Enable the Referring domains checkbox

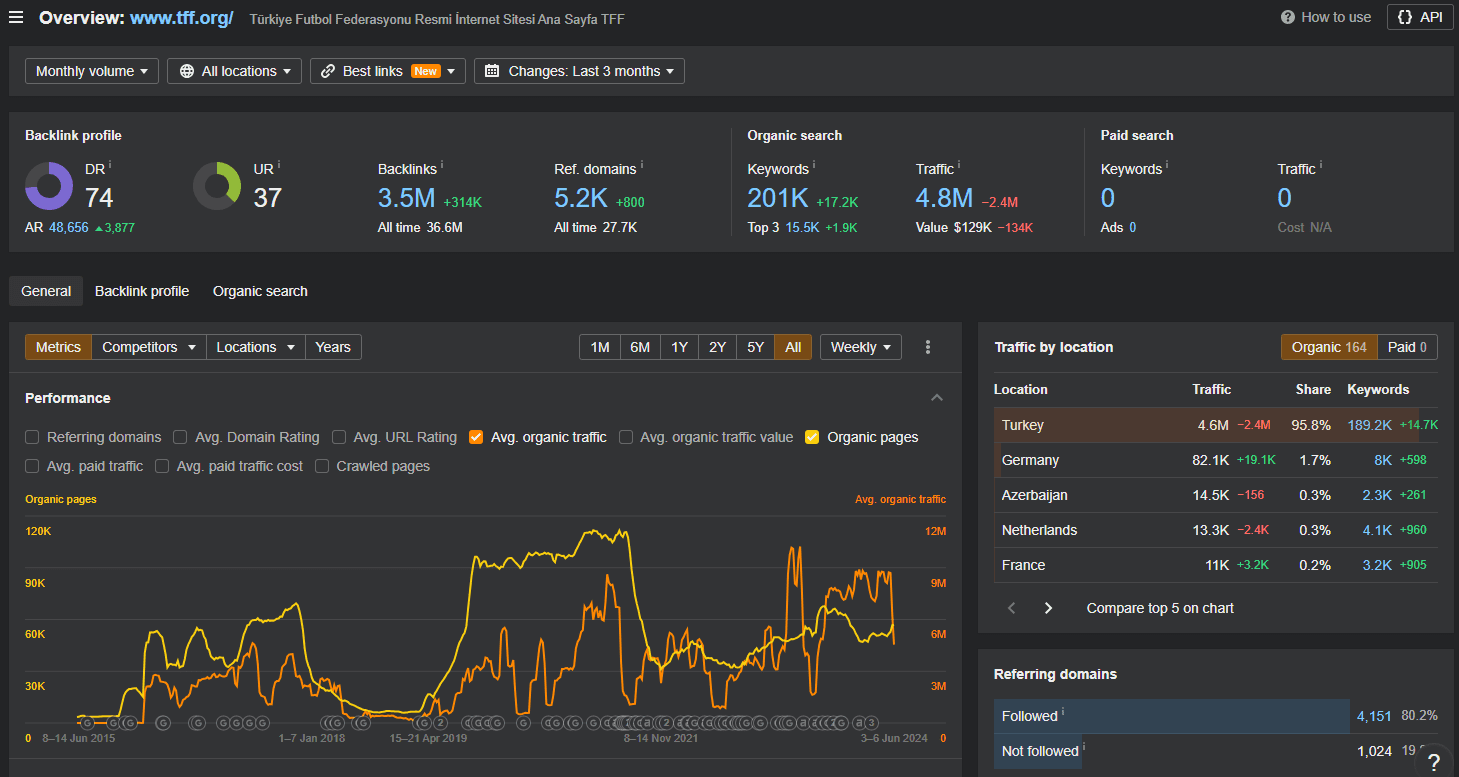(x=32, y=437)
